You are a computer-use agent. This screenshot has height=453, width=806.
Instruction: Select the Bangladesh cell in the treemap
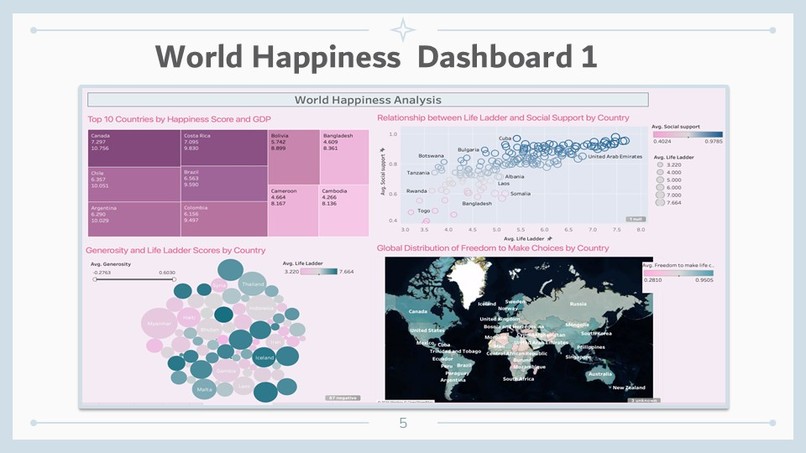(344, 157)
